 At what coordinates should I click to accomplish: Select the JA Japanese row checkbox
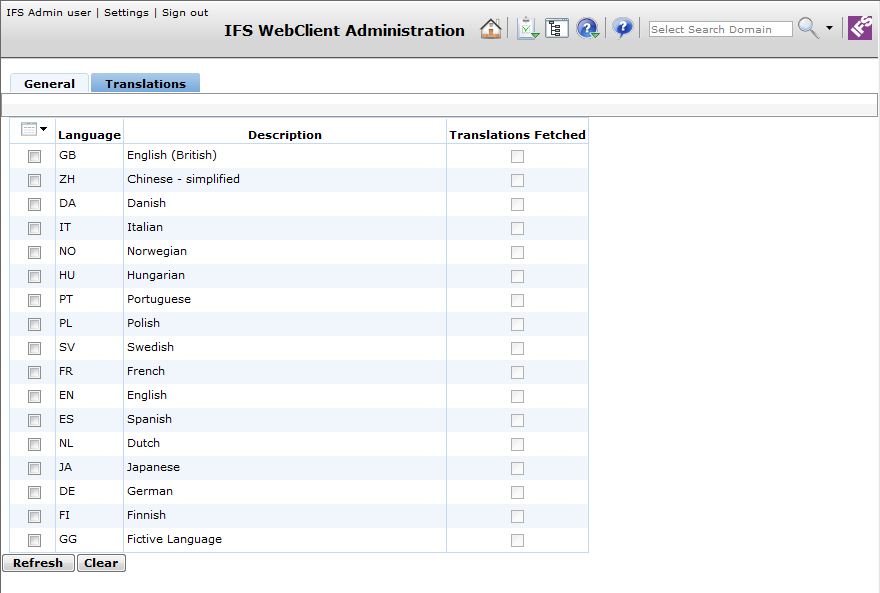34,468
